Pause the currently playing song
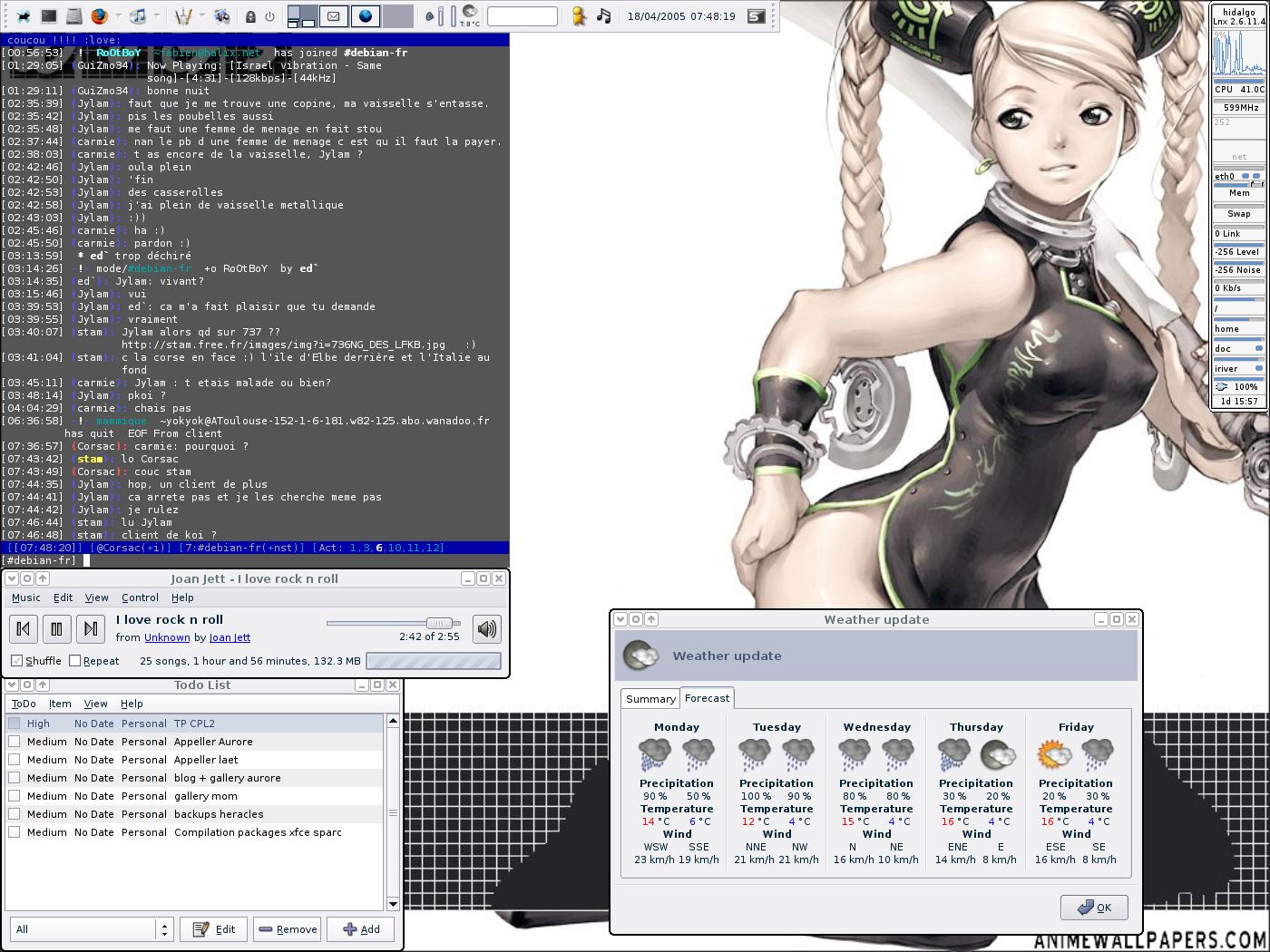Screen dimensions: 1270x952 click(x=56, y=628)
